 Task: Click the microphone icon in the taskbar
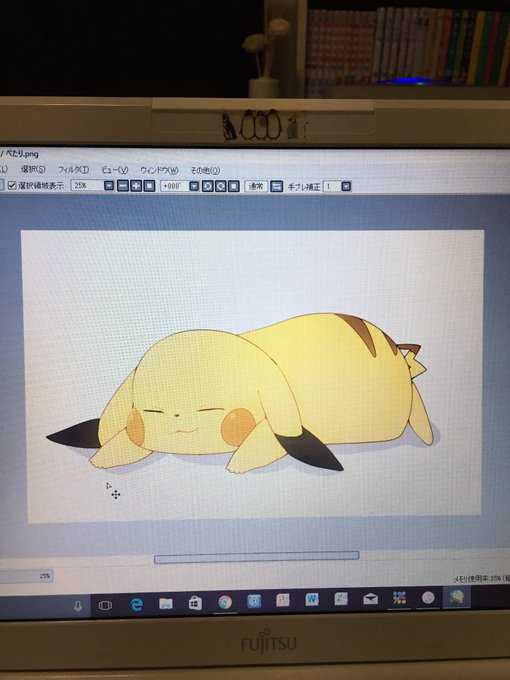click(x=78, y=605)
